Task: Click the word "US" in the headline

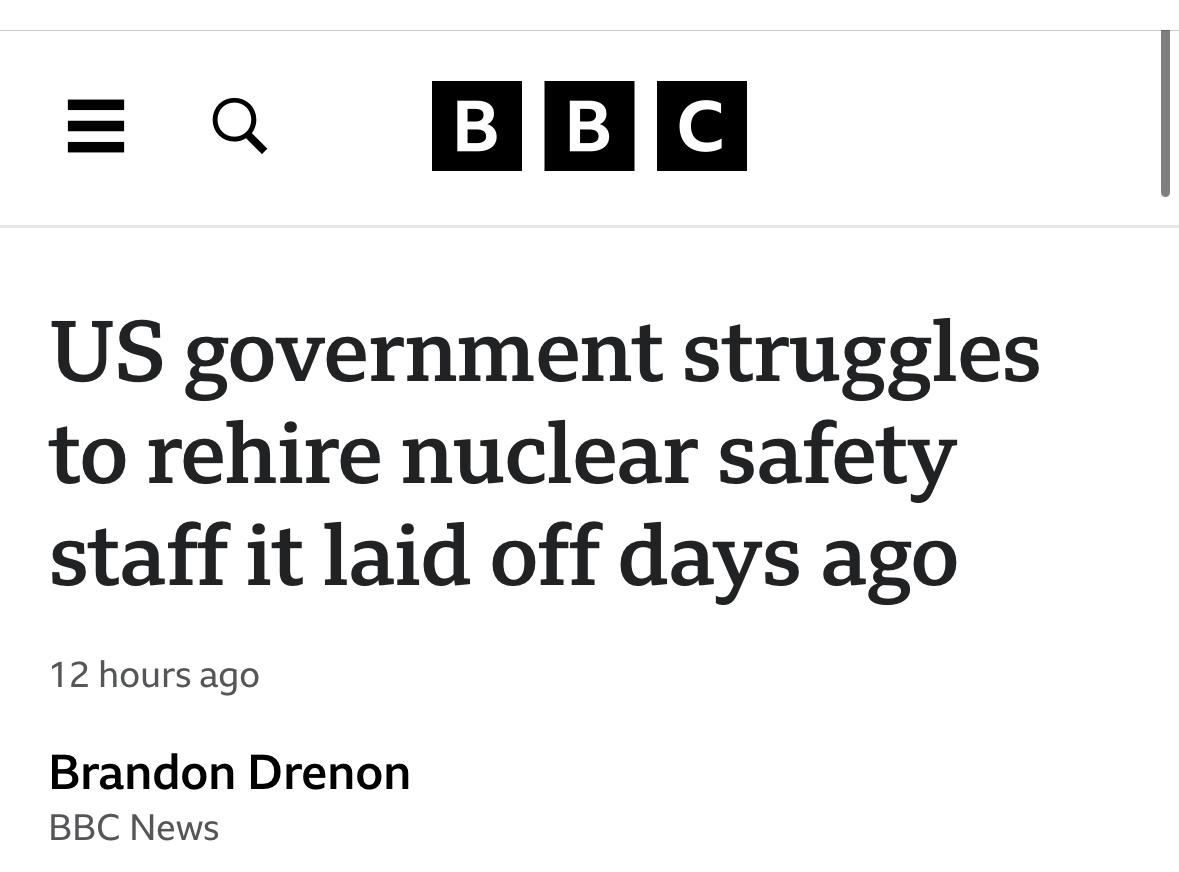Action: coord(107,352)
